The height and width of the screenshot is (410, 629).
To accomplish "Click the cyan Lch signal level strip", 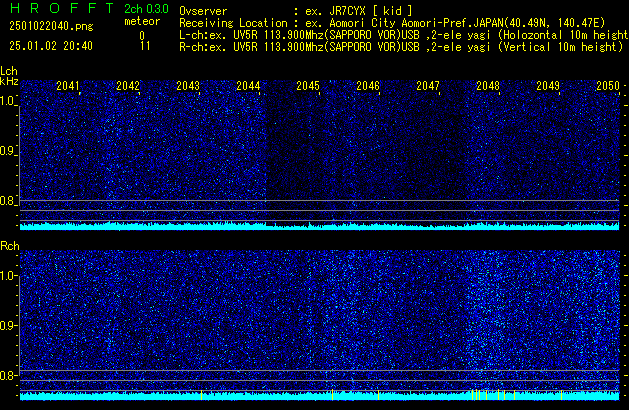I will pyautogui.click(x=319, y=227).
